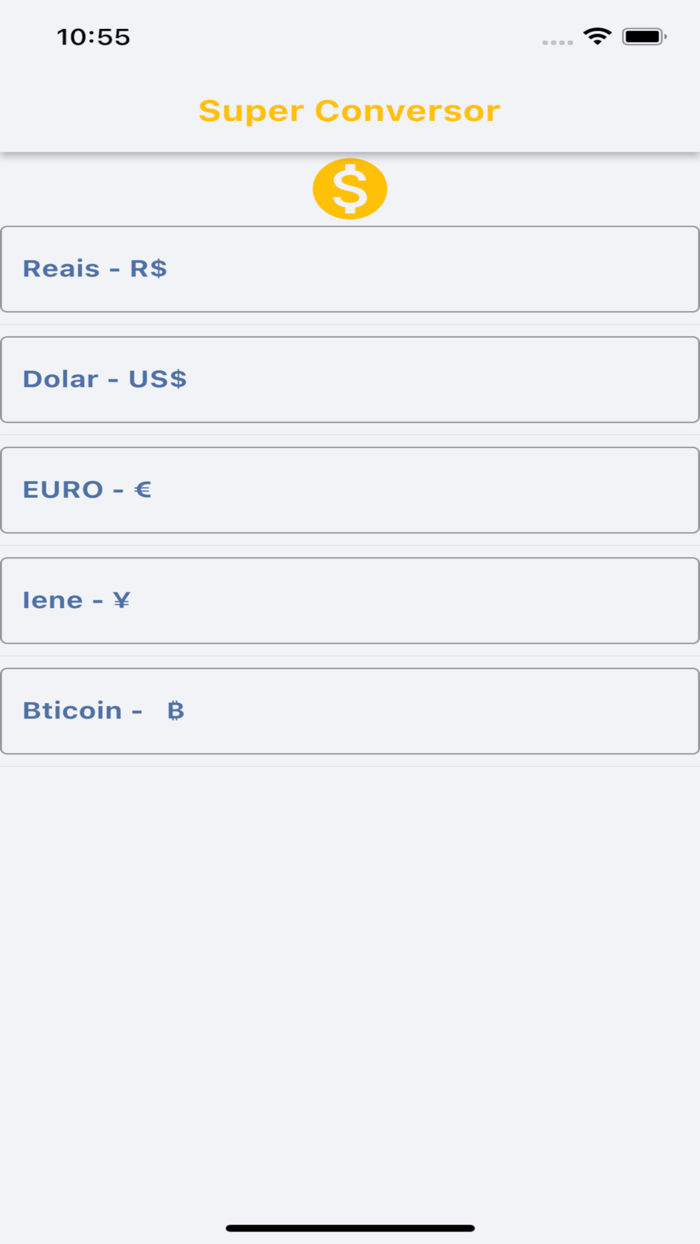The height and width of the screenshot is (1244, 700).
Task: Tap the Euro € symbol
Action: pos(143,490)
